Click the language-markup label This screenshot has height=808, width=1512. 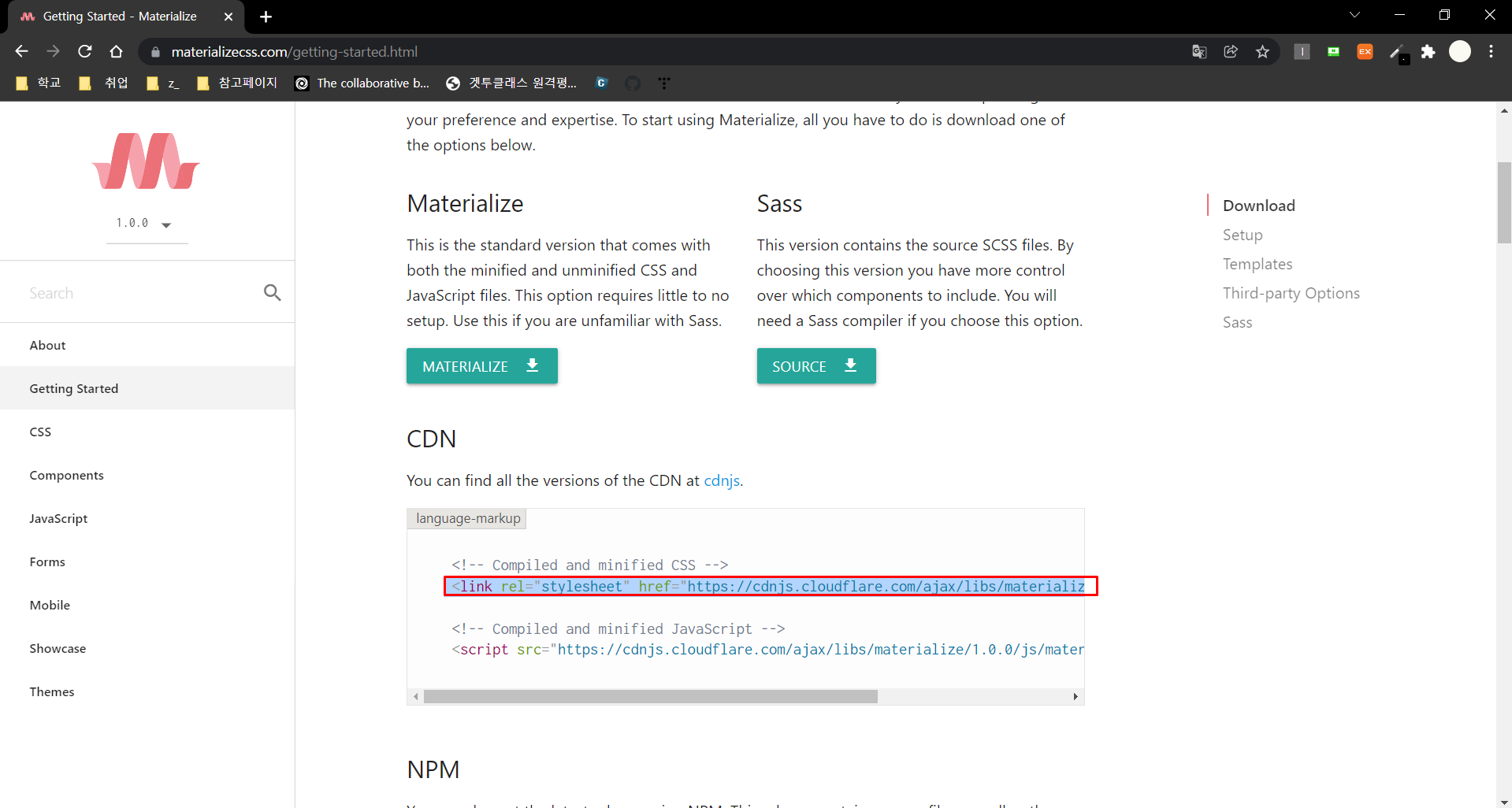(x=468, y=518)
